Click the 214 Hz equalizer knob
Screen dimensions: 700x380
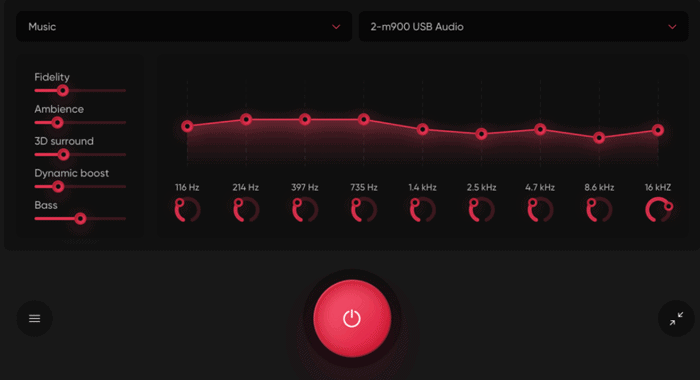[x=246, y=210]
